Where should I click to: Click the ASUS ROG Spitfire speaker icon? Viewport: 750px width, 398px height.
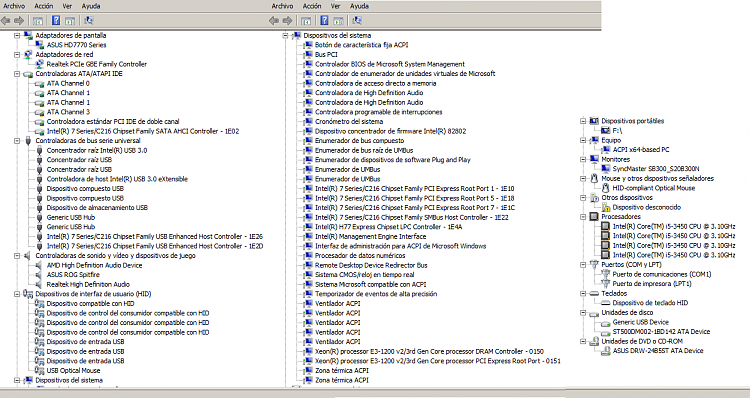(40, 275)
